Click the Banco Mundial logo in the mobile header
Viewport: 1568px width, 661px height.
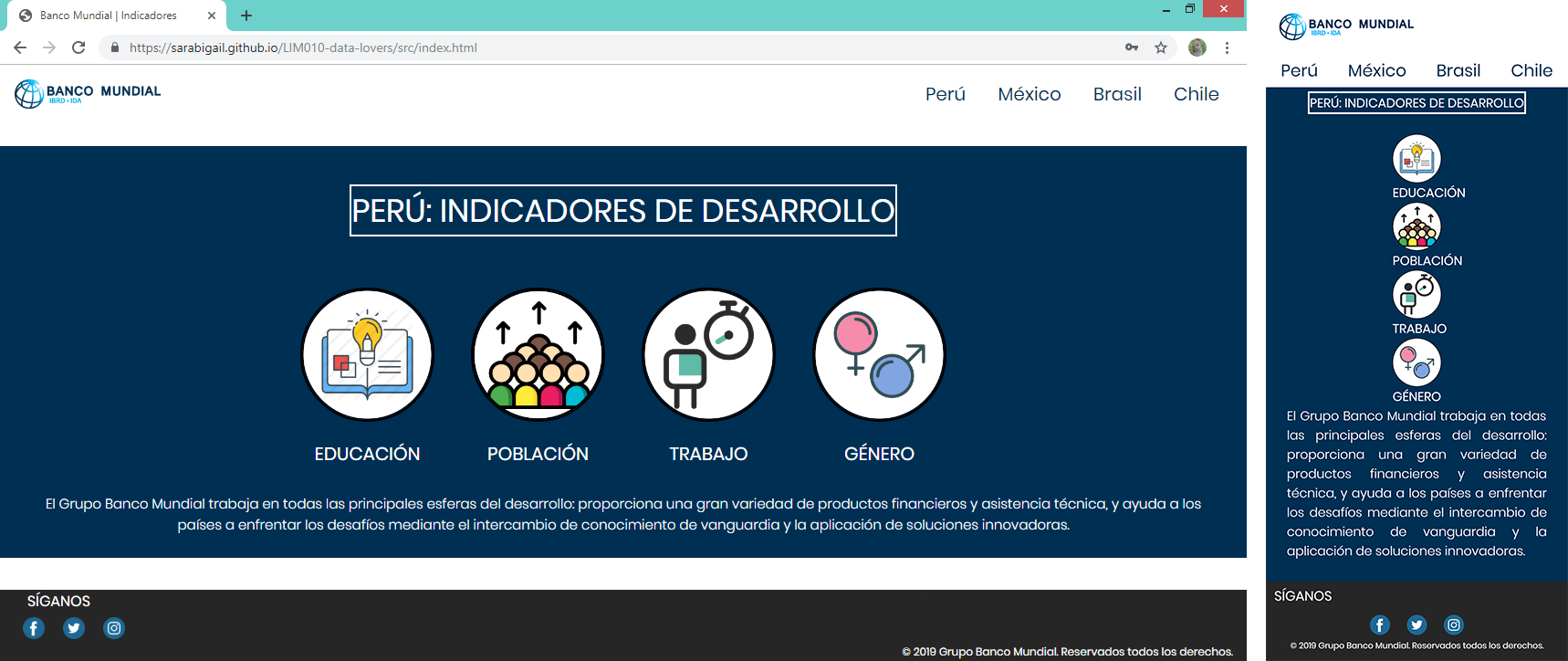click(1346, 26)
